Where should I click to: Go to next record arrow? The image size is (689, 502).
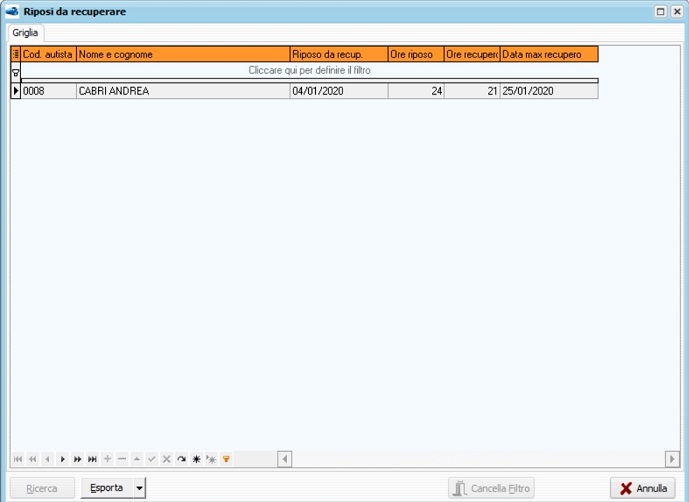[62, 459]
